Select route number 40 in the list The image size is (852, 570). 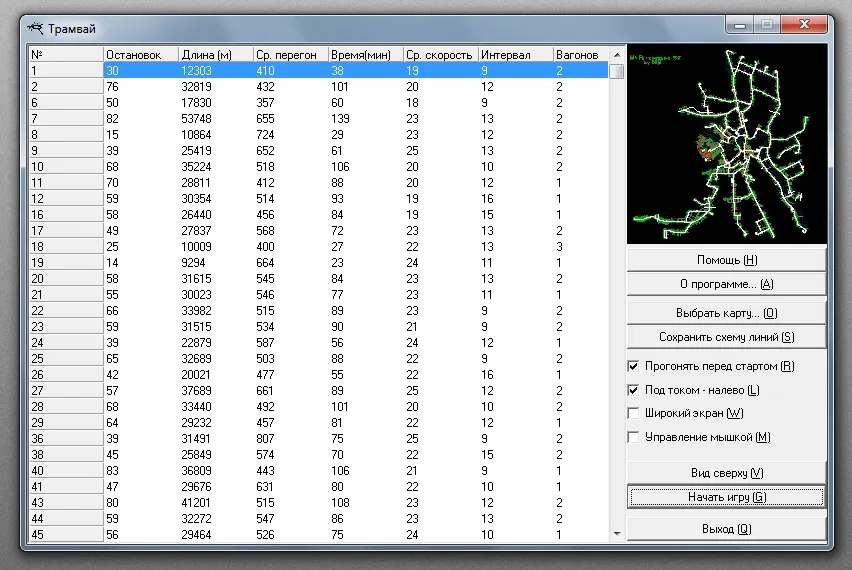(x=300, y=471)
